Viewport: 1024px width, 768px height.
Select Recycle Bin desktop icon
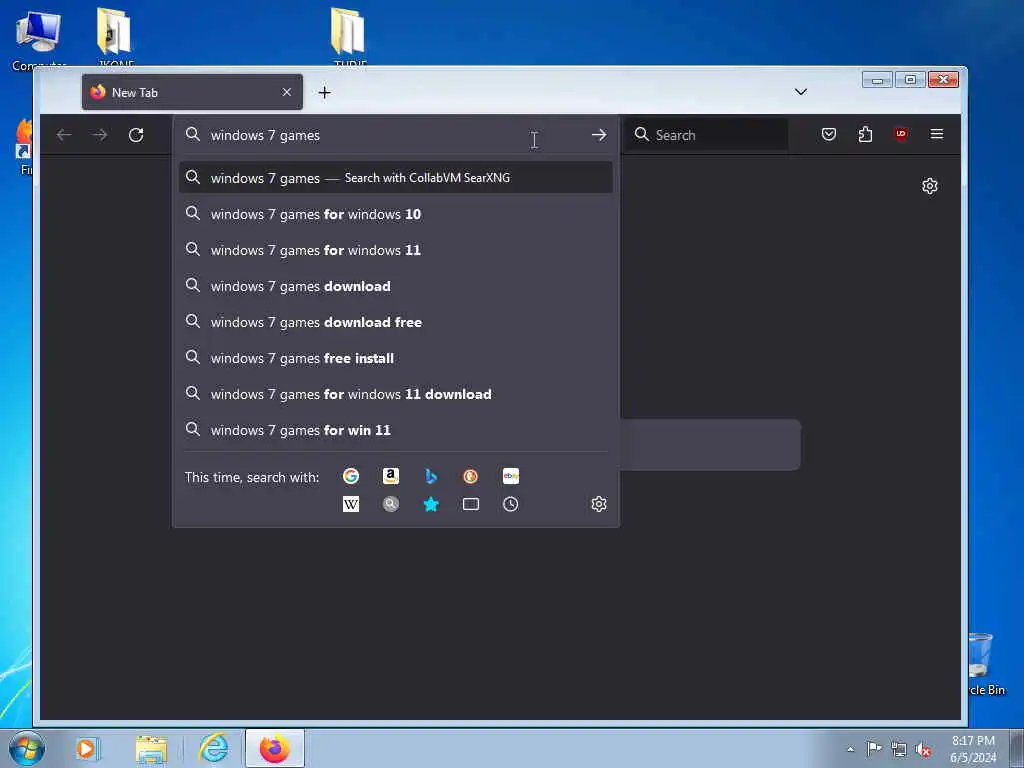tap(983, 665)
